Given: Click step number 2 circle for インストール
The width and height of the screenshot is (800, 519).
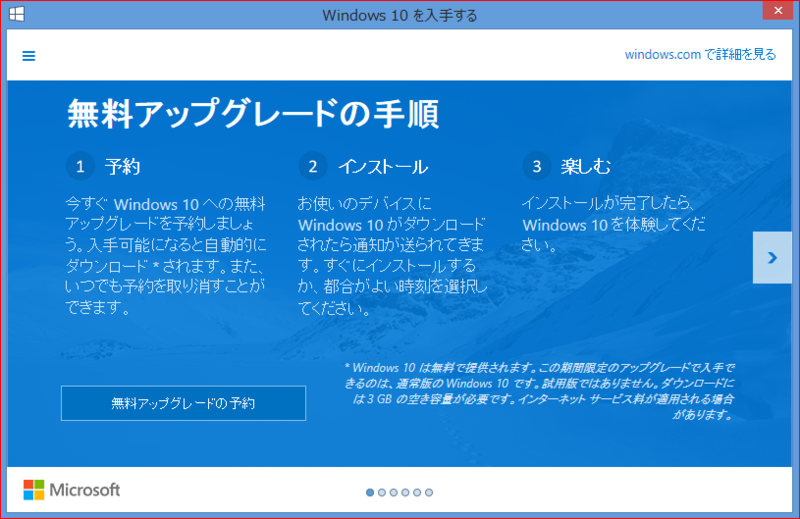Looking at the screenshot, I should 313,166.
